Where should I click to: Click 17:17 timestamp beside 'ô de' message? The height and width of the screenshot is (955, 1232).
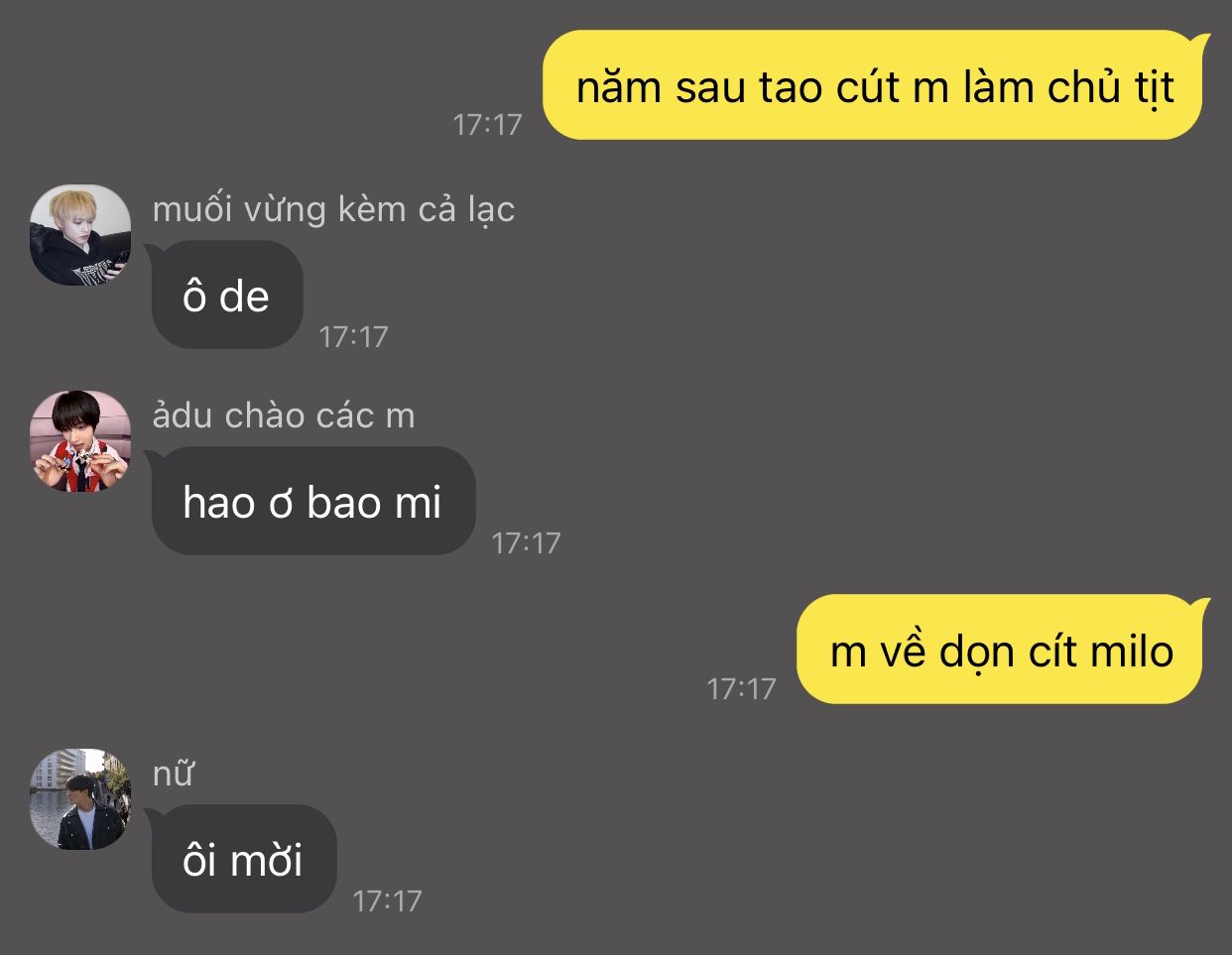pyautogui.click(x=353, y=337)
